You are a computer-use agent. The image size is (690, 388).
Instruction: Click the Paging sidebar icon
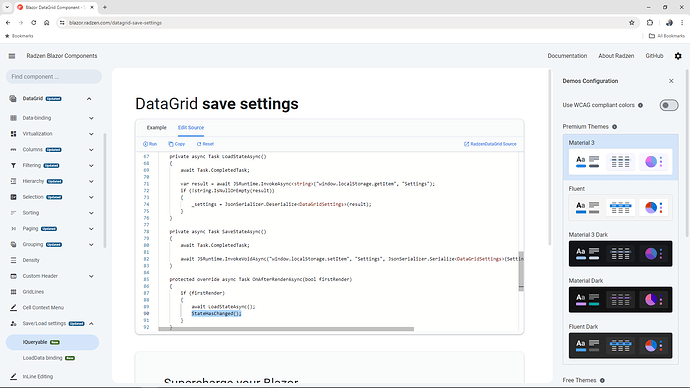coord(13,229)
